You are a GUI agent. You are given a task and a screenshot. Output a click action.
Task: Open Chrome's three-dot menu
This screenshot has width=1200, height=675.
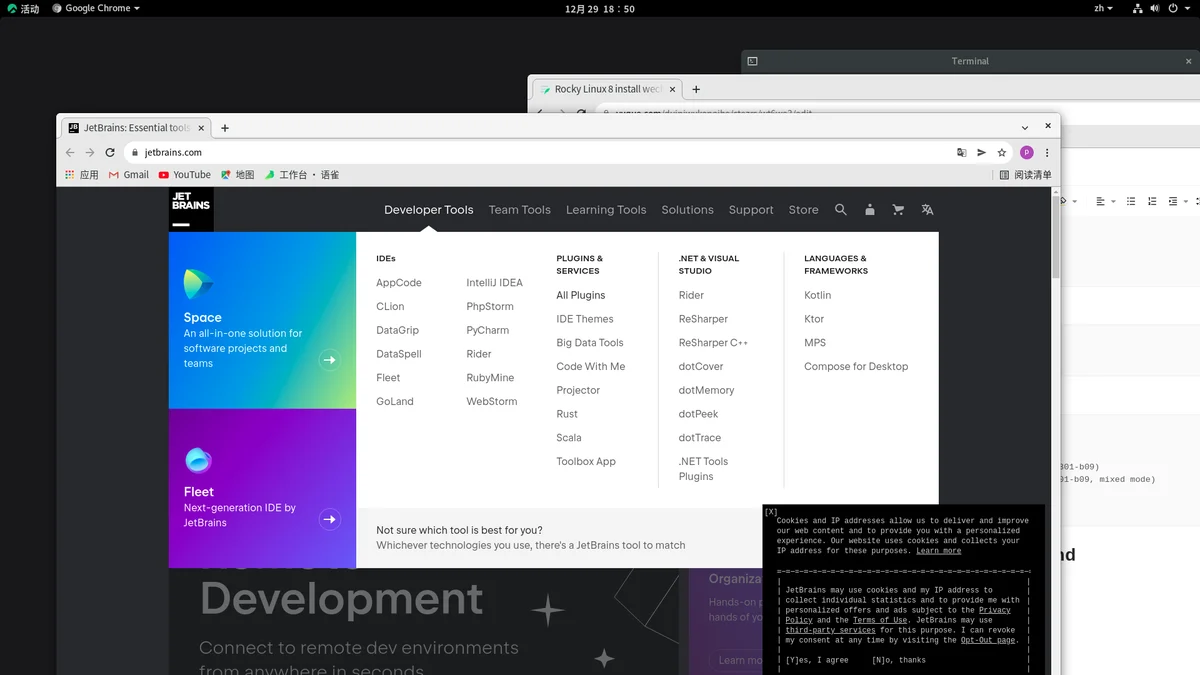click(x=1047, y=153)
